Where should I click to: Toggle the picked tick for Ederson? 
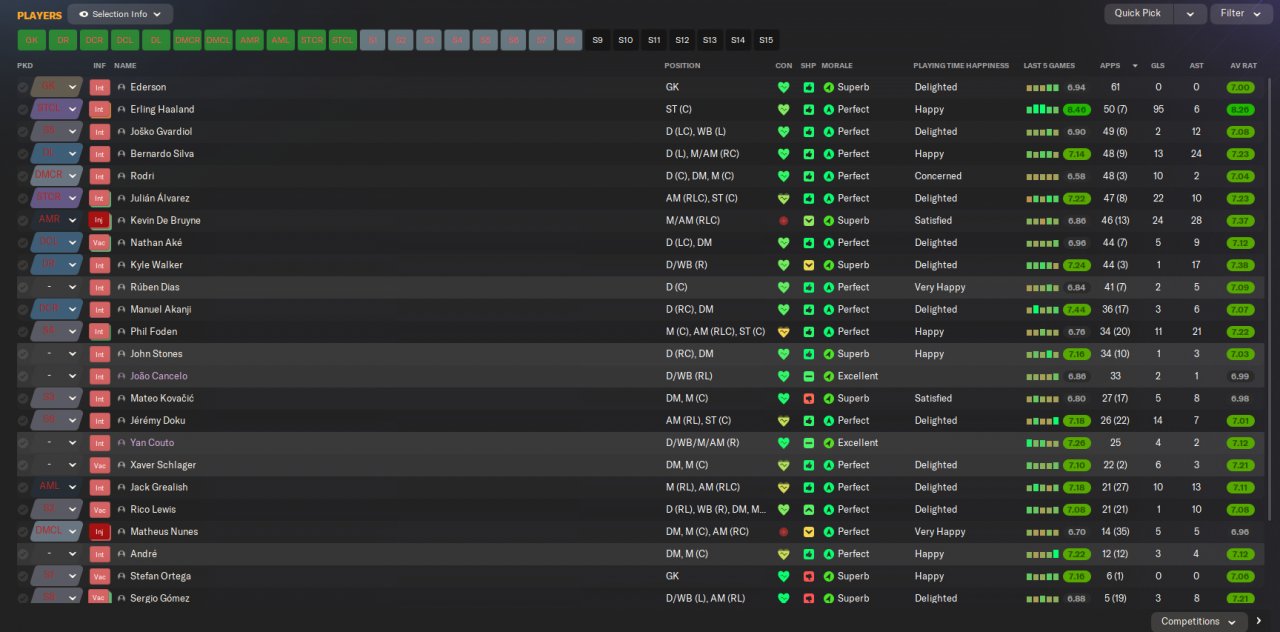[23, 87]
